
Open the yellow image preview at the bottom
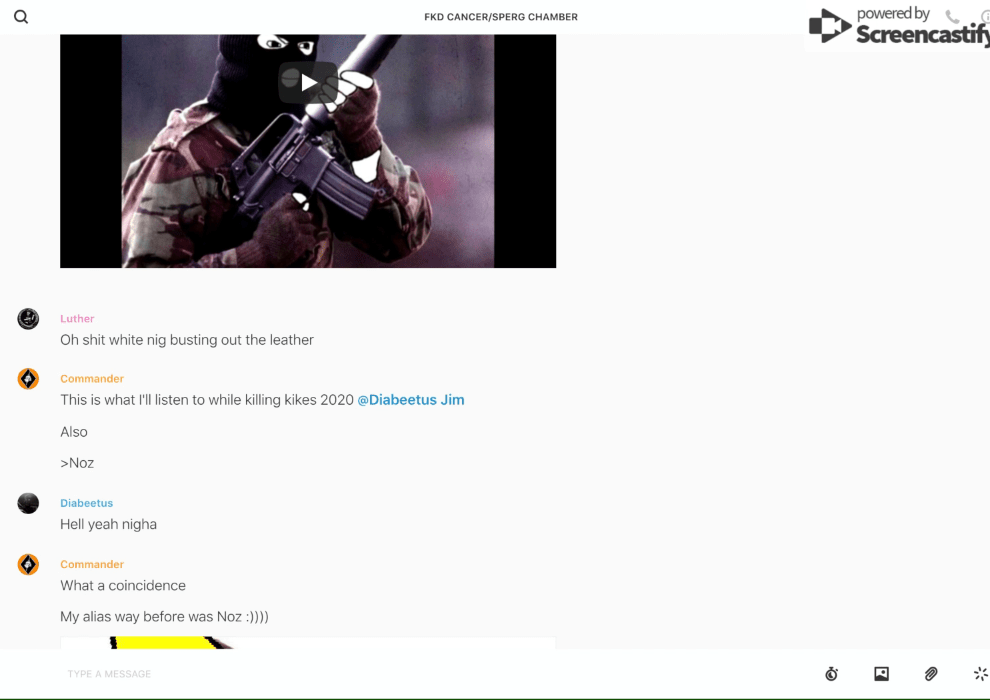[x=307, y=643]
